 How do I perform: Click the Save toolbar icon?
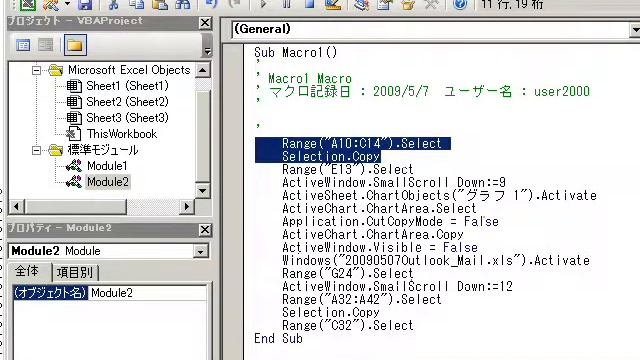[85, 5]
